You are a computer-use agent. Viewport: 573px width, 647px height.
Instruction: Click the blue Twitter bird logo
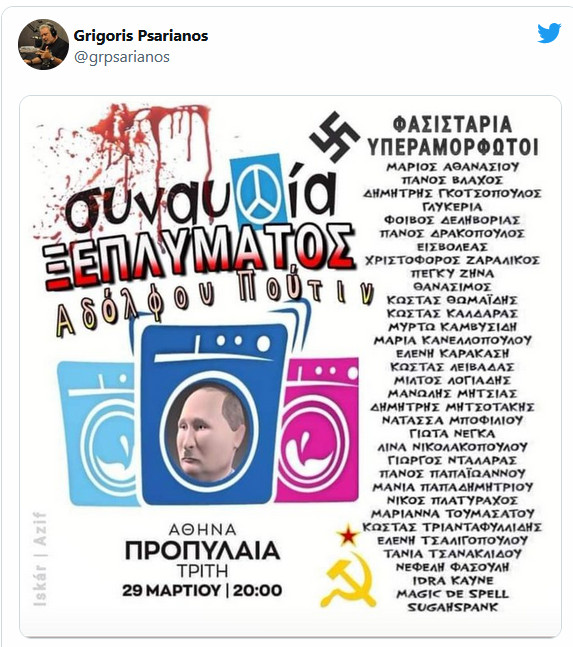tap(549, 33)
